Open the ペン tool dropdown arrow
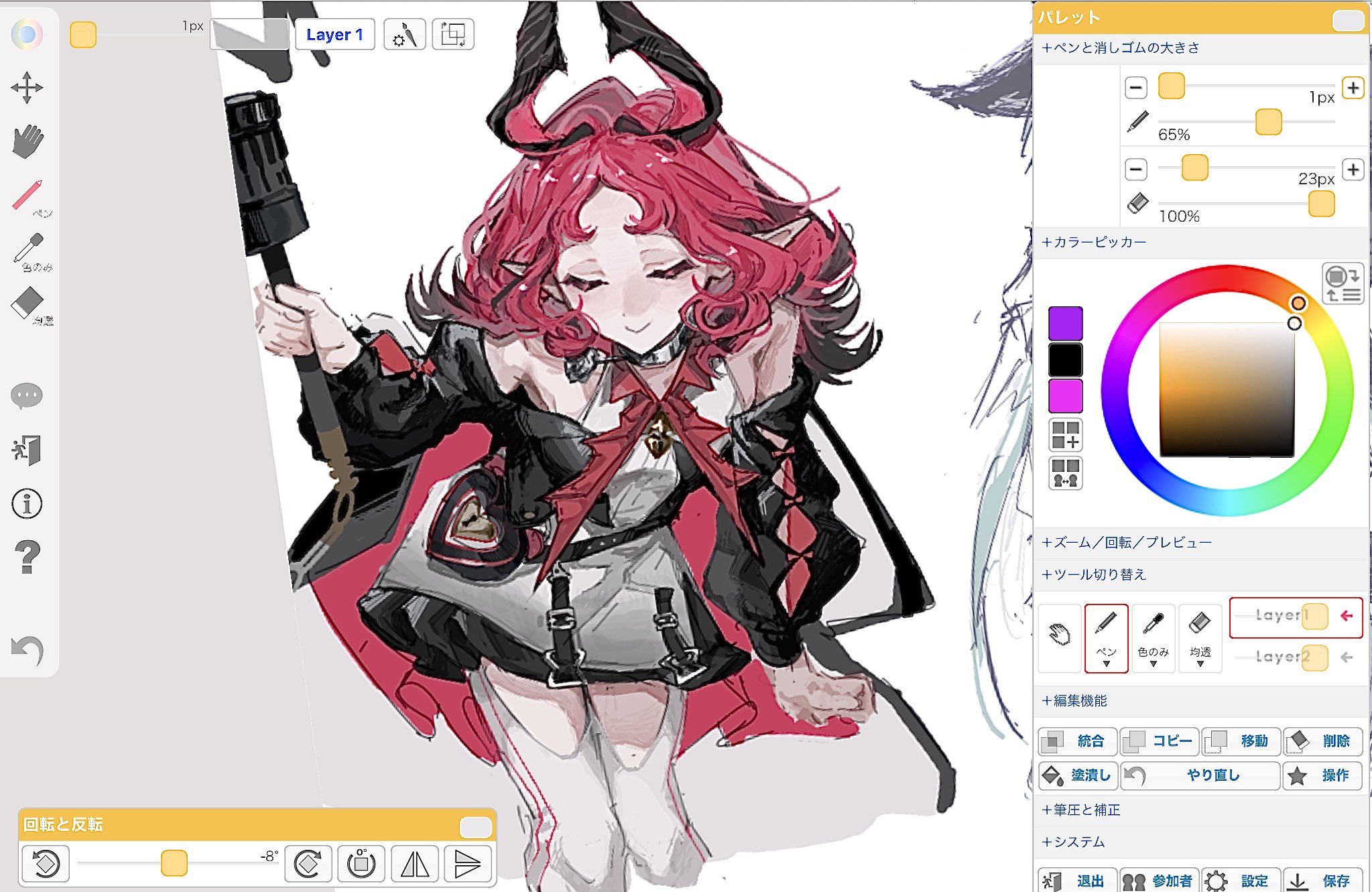Screen dimensions: 1372x892 [1106, 664]
